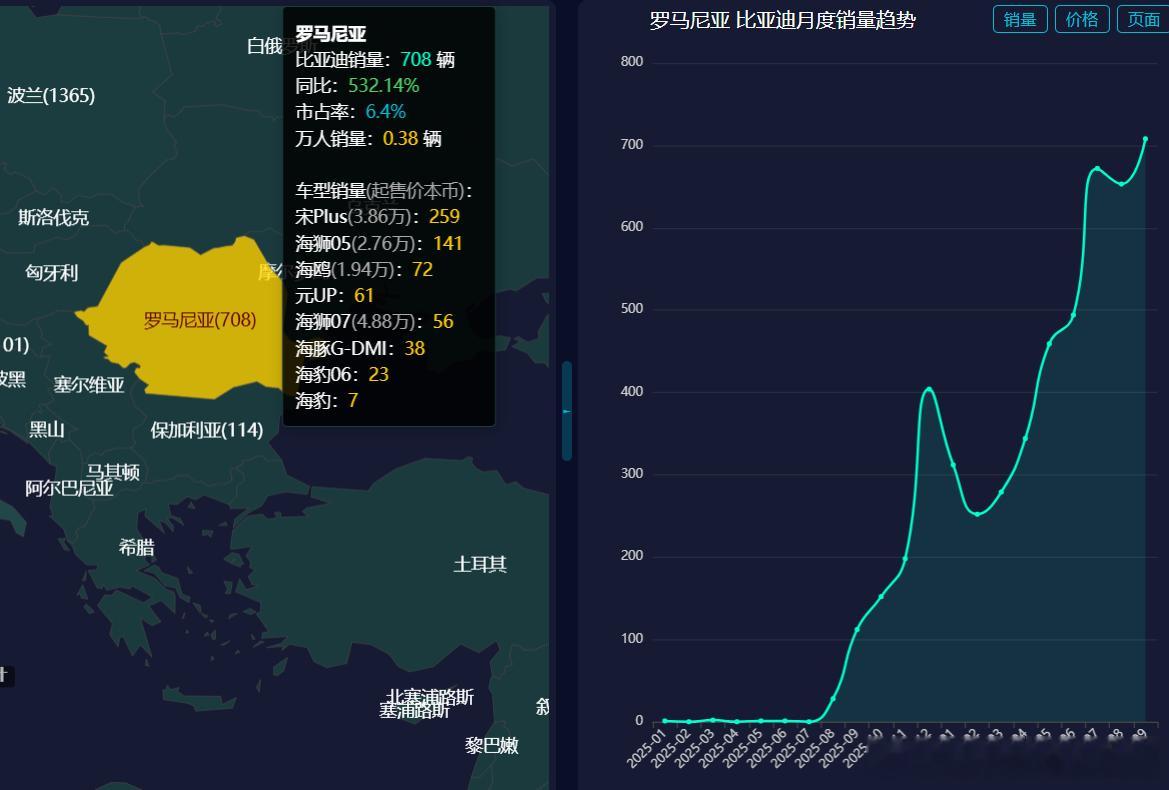Click 比亚迪销量: 708 辆 in the tooltip
1169x790 pixels.
pos(375,60)
